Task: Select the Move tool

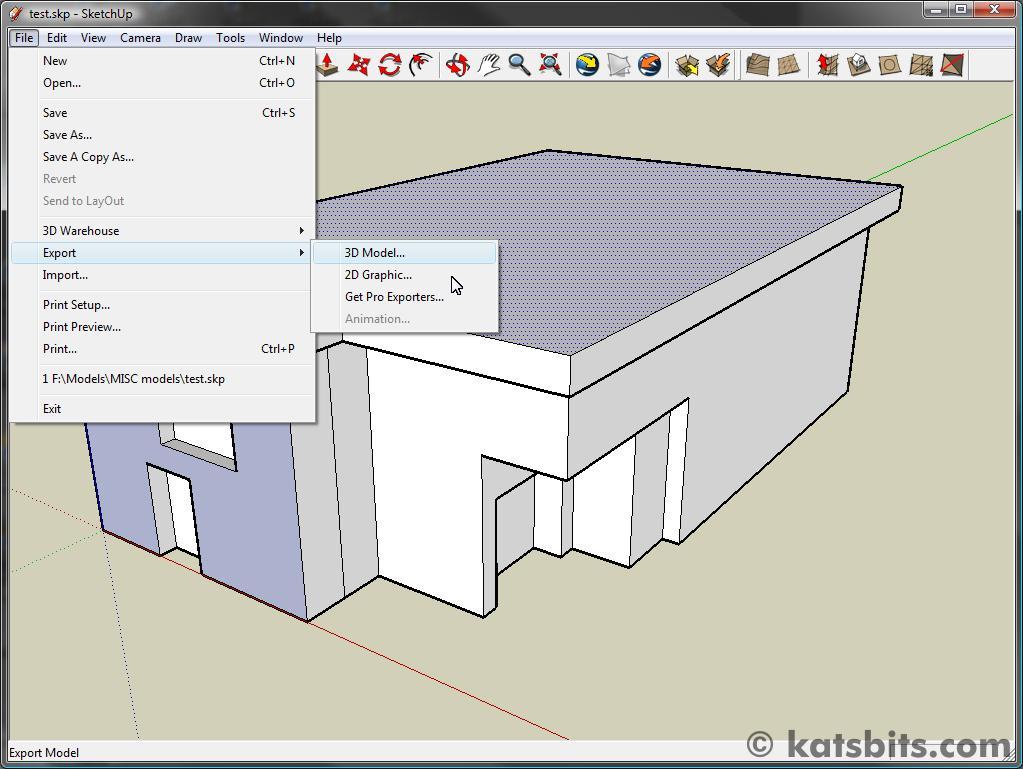Action: coord(358,65)
